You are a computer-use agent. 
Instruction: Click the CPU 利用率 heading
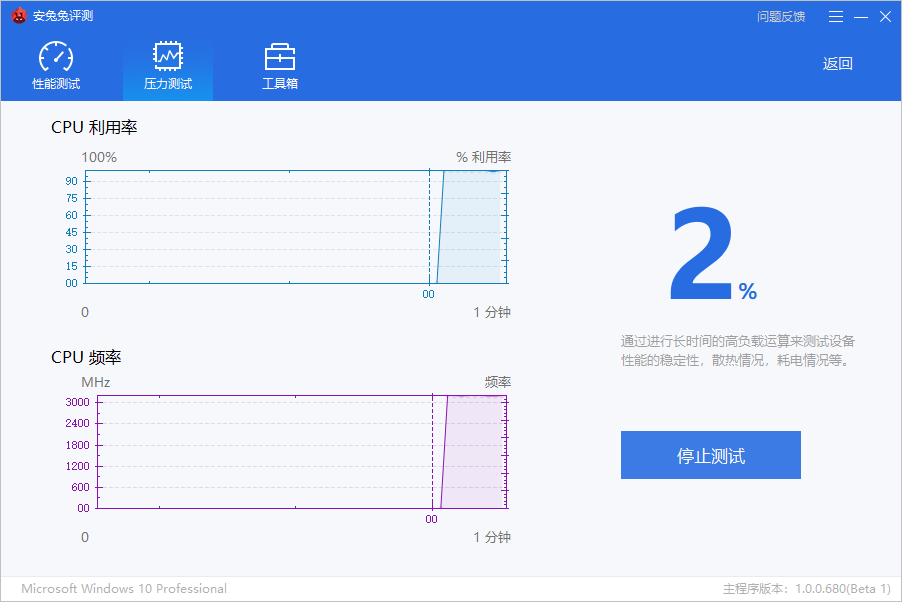coord(94,127)
